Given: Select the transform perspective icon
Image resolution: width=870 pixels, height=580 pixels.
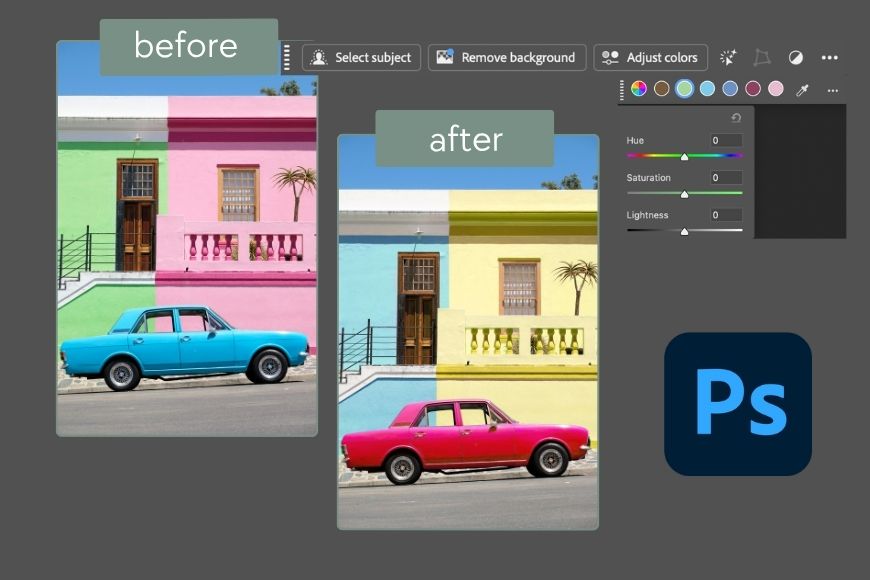Looking at the screenshot, I should point(762,58).
